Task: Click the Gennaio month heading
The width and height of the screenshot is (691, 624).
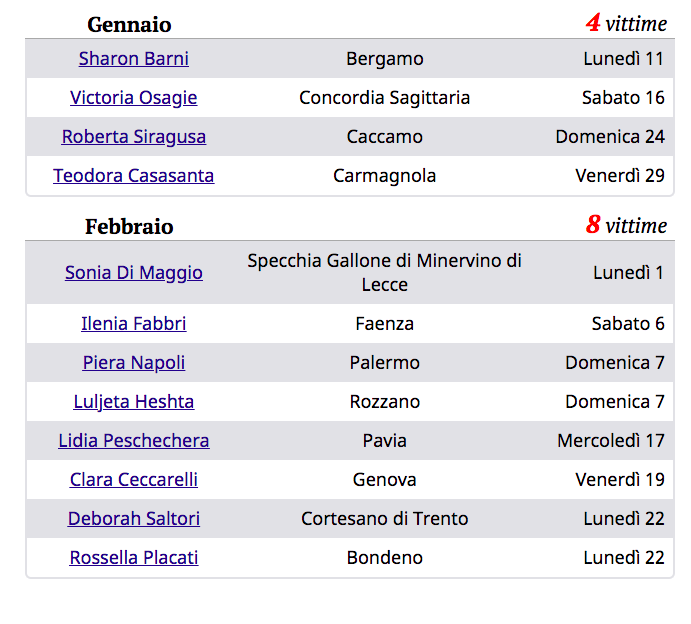Action: [129, 25]
